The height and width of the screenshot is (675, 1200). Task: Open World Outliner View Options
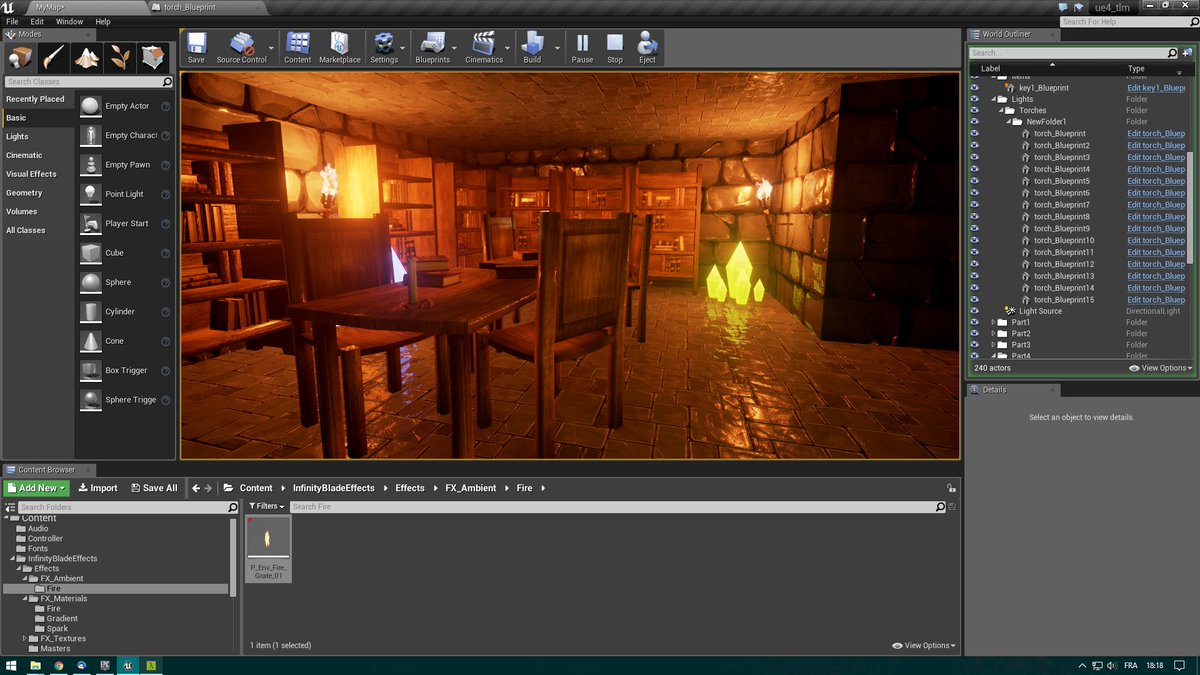pyautogui.click(x=1159, y=368)
